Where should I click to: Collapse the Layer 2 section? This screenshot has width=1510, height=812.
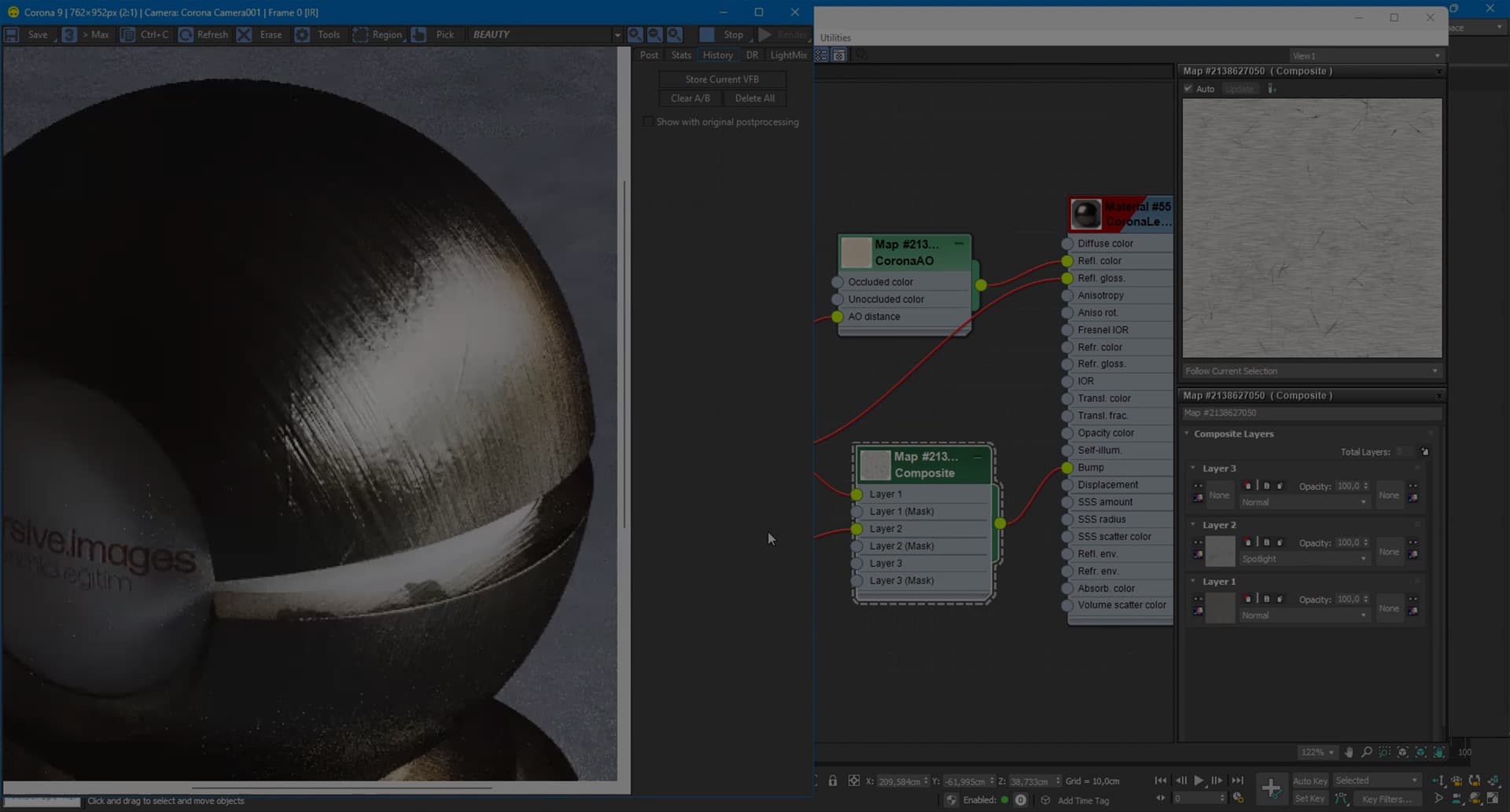1193,525
